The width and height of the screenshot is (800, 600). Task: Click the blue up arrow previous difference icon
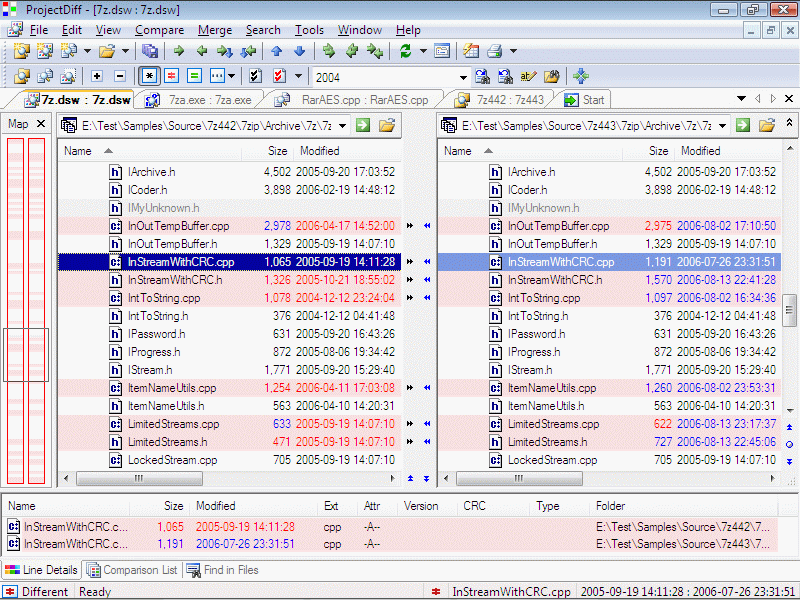[277, 51]
